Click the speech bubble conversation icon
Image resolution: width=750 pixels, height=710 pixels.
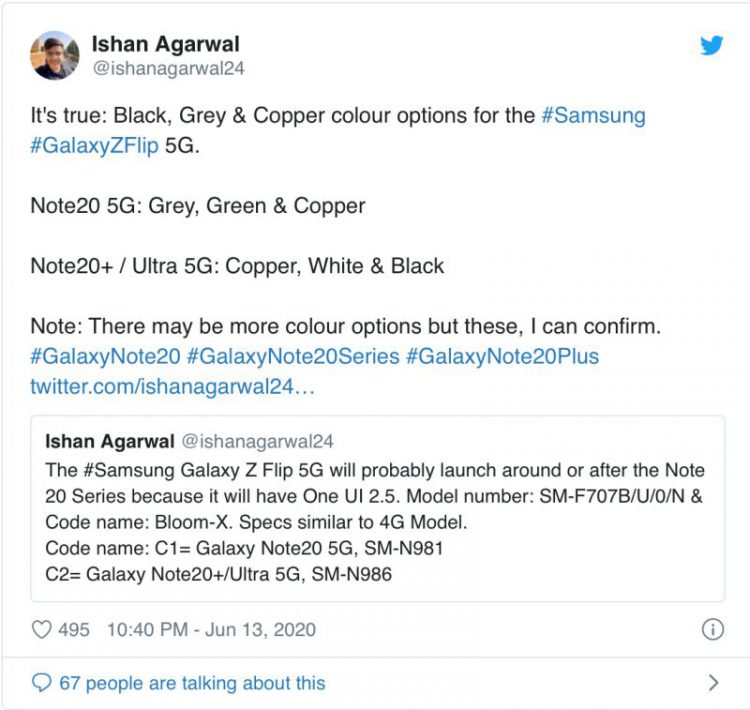pyautogui.click(x=42, y=683)
